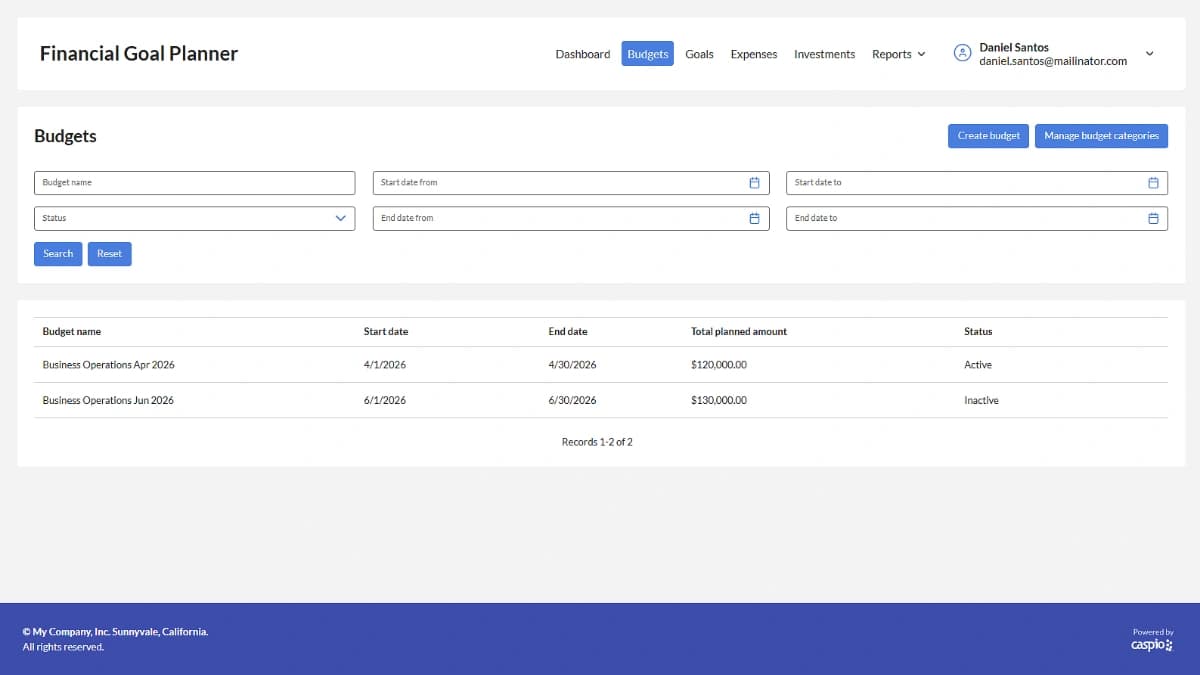The width and height of the screenshot is (1200, 675).
Task: Open the Start date to calendar picker
Action: [1153, 183]
